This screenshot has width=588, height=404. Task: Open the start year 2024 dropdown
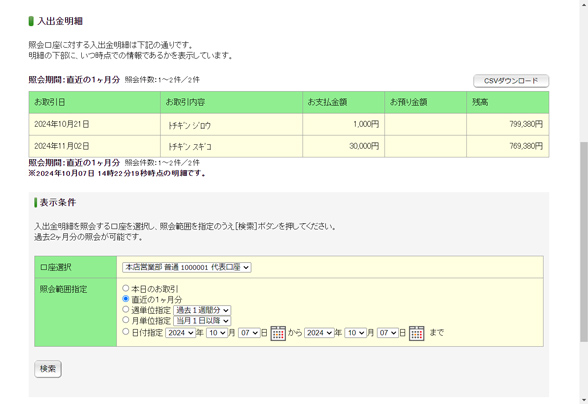(181, 333)
